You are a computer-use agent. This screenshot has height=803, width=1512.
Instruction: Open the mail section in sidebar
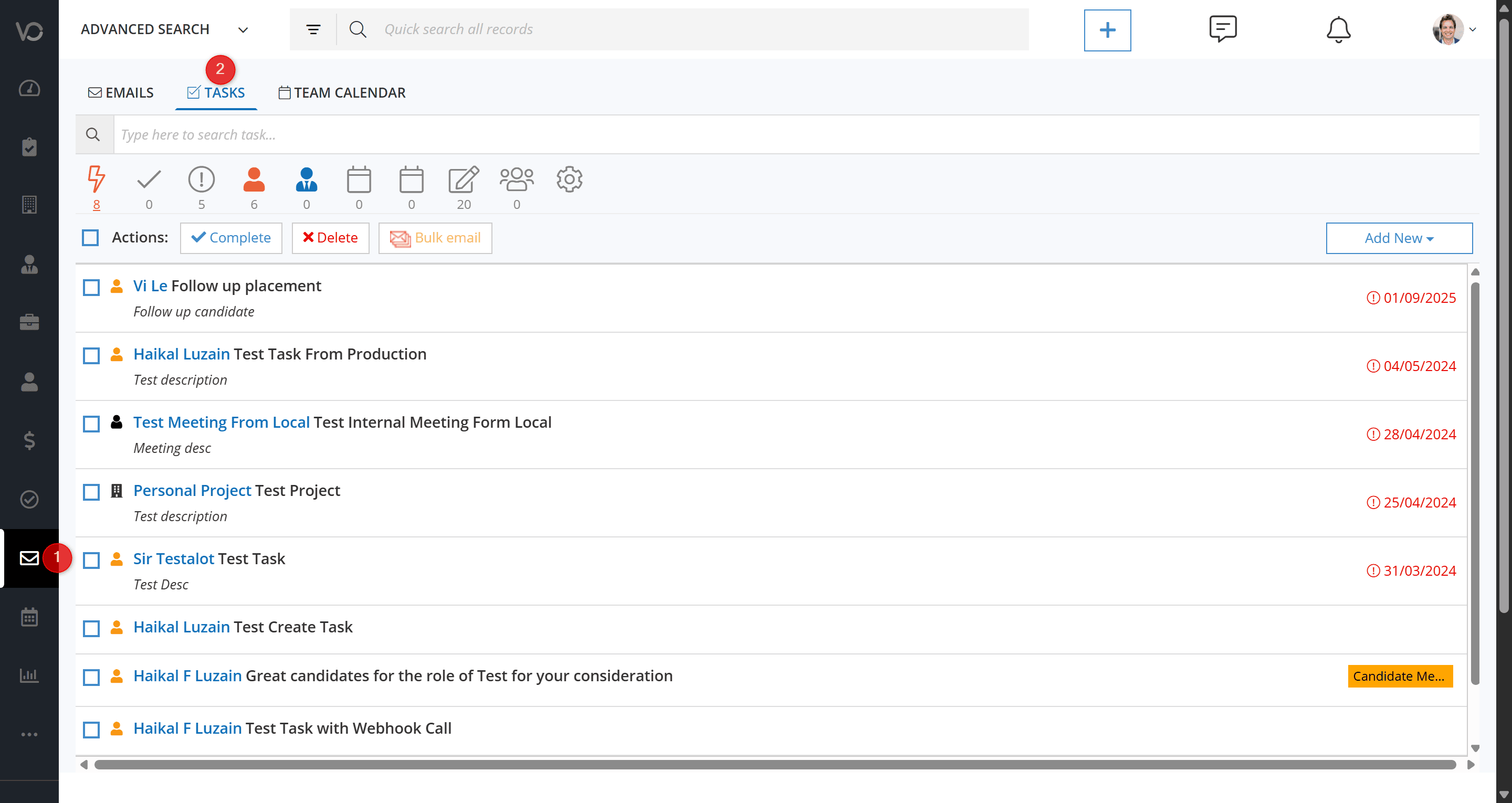(x=29, y=557)
